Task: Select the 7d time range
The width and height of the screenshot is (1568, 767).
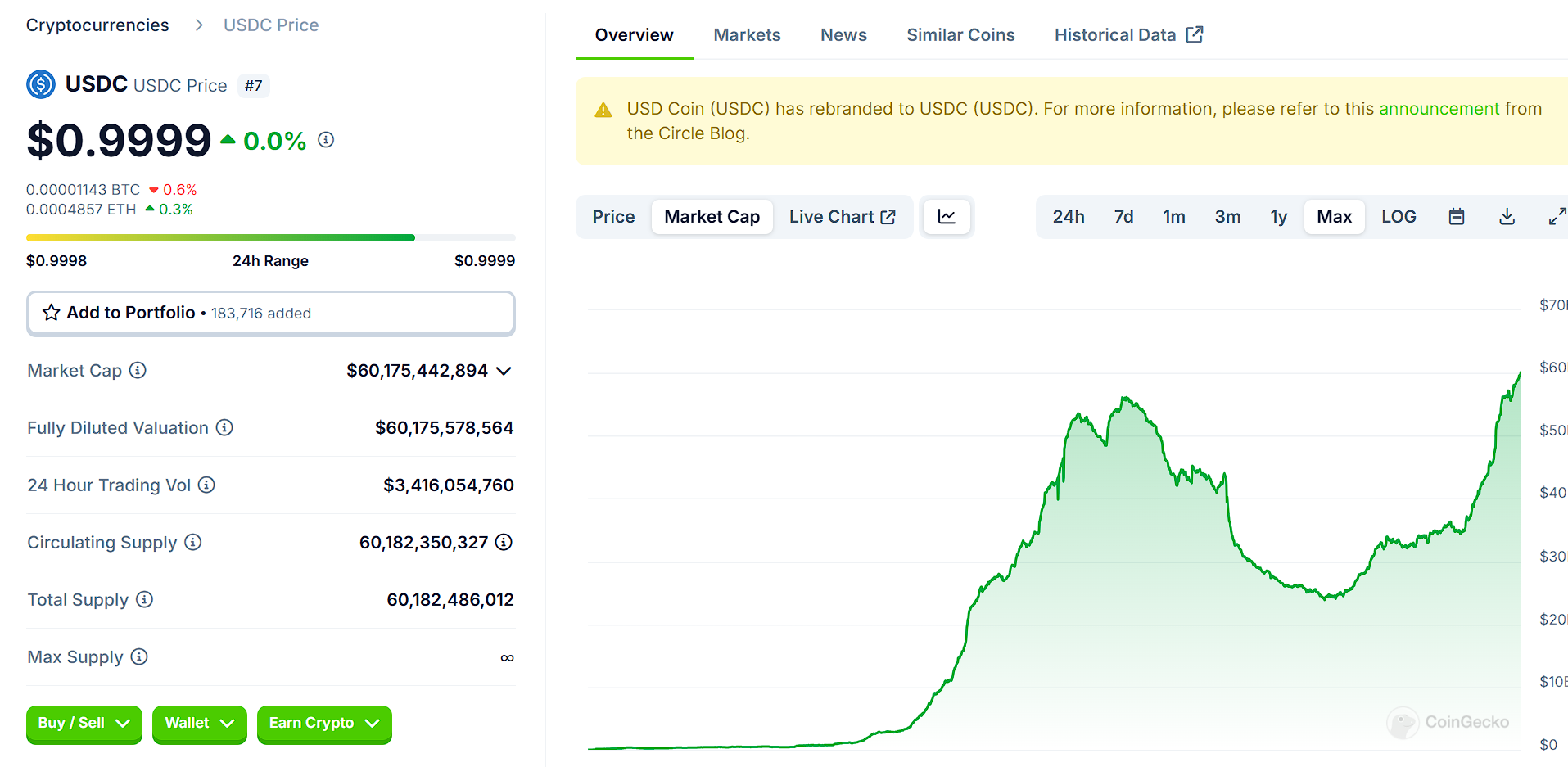Action: [1123, 217]
